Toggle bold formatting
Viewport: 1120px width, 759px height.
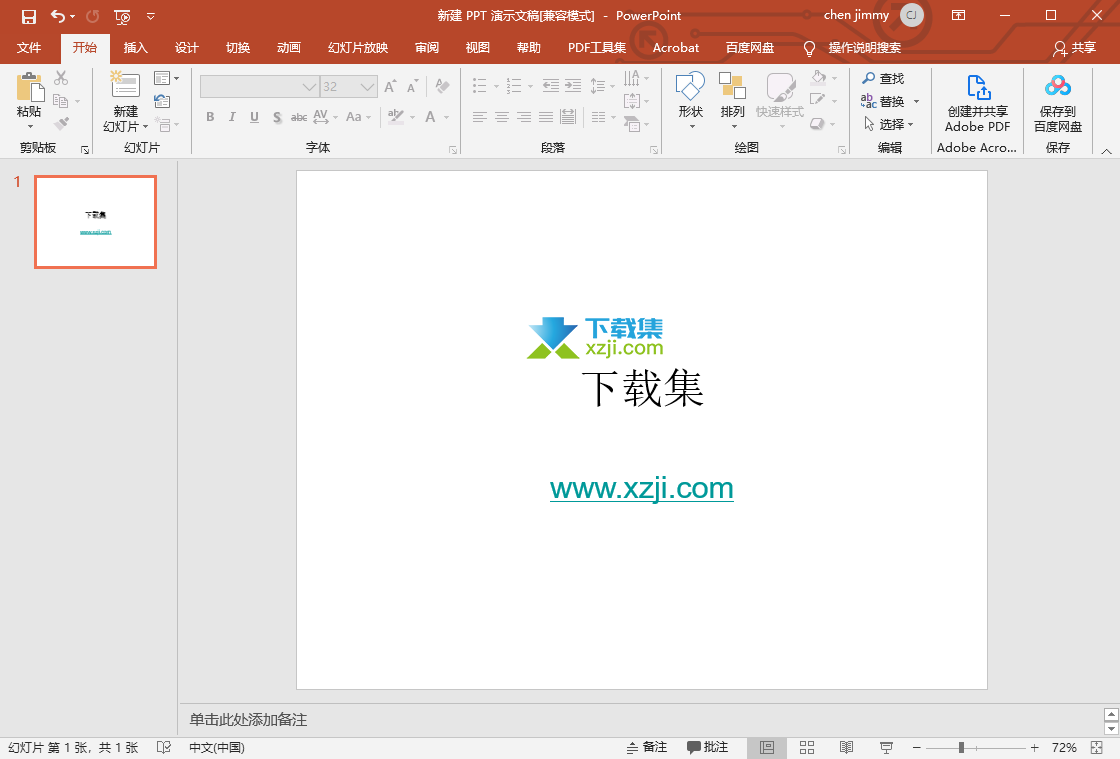(x=210, y=117)
